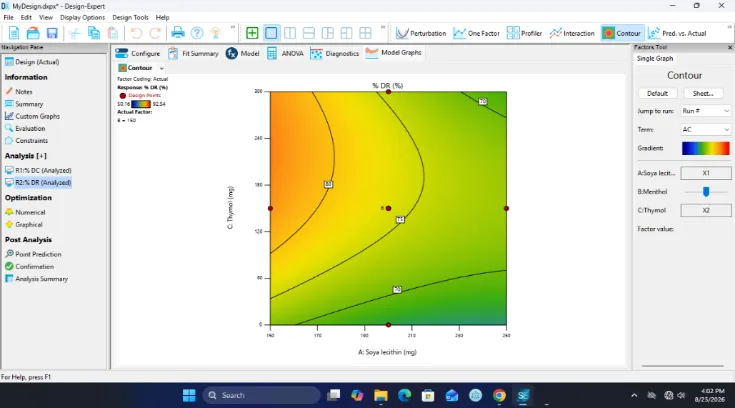Open Summary under Information
Image resolution: width=735 pixels, height=408 pixels.
point(24,104)
